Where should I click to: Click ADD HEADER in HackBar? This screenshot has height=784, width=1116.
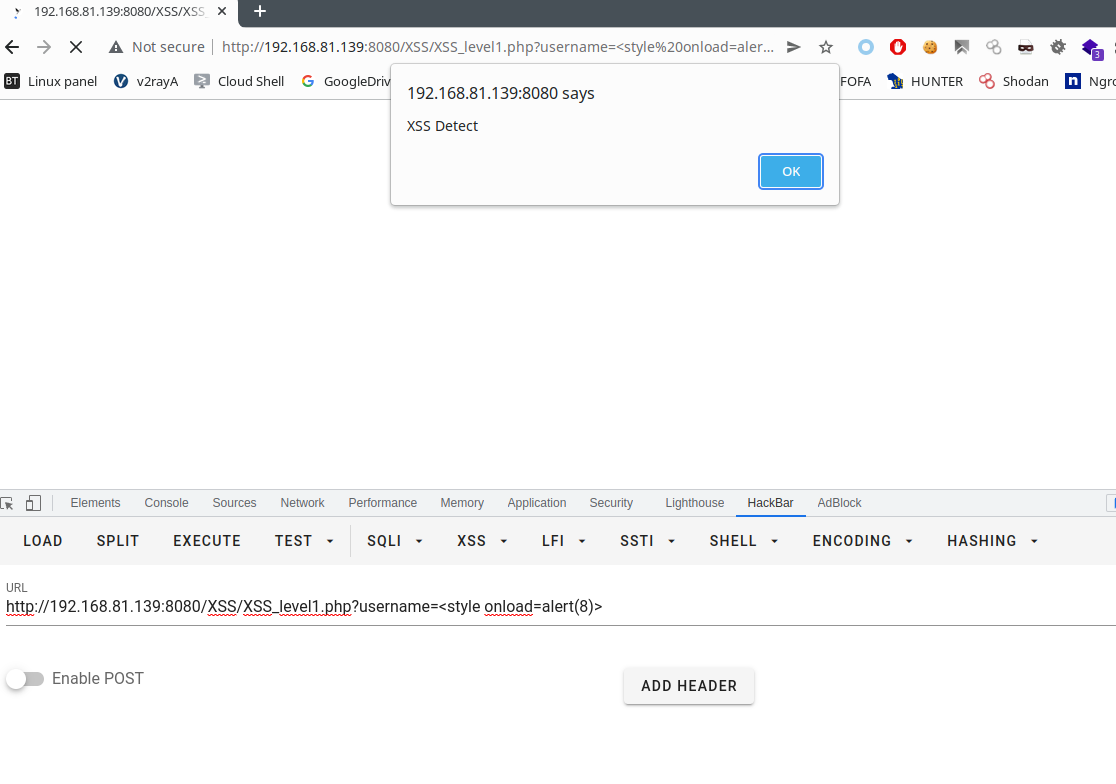(x=688, y=686)
